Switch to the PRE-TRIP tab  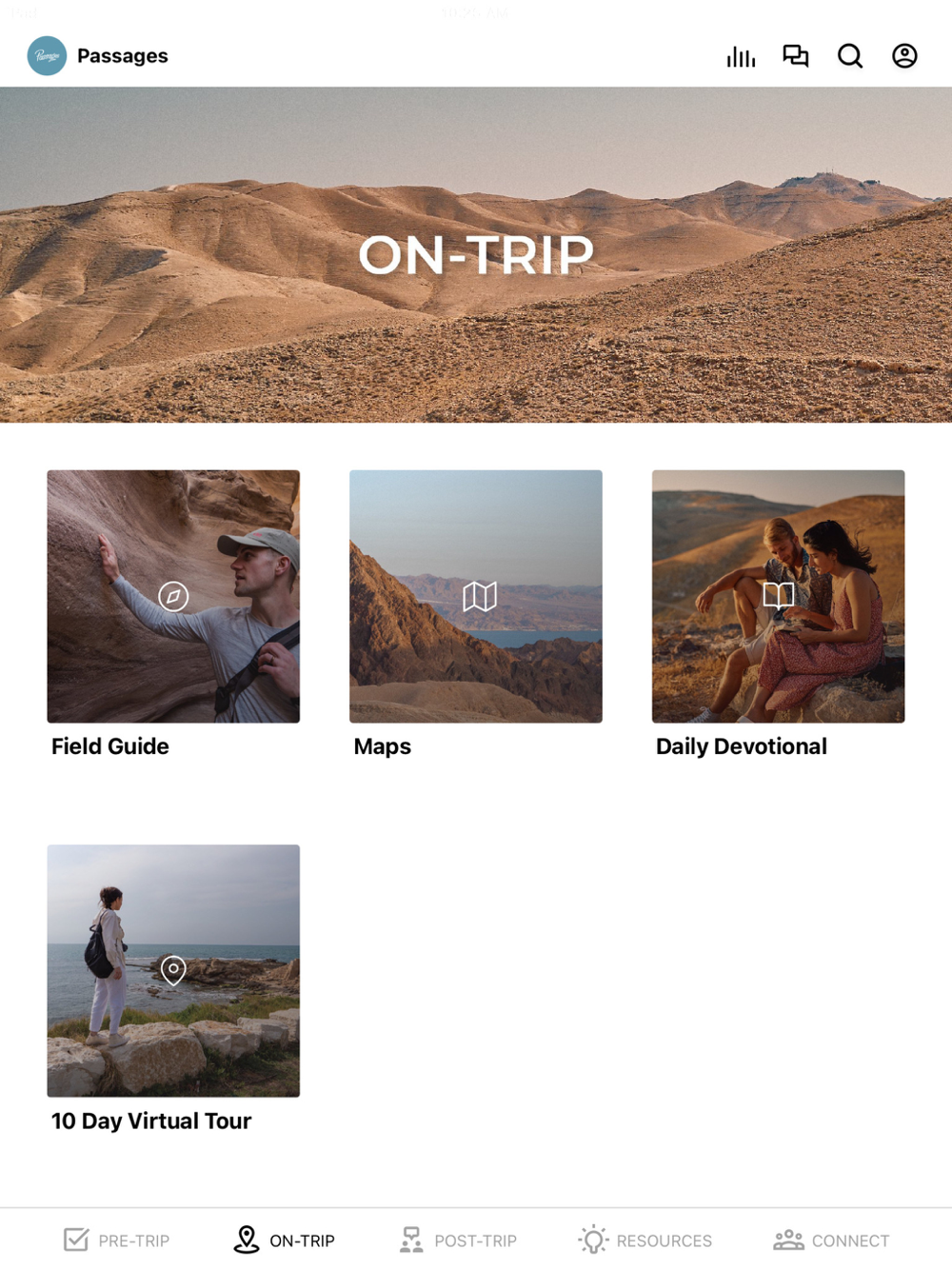(116, 1240)
